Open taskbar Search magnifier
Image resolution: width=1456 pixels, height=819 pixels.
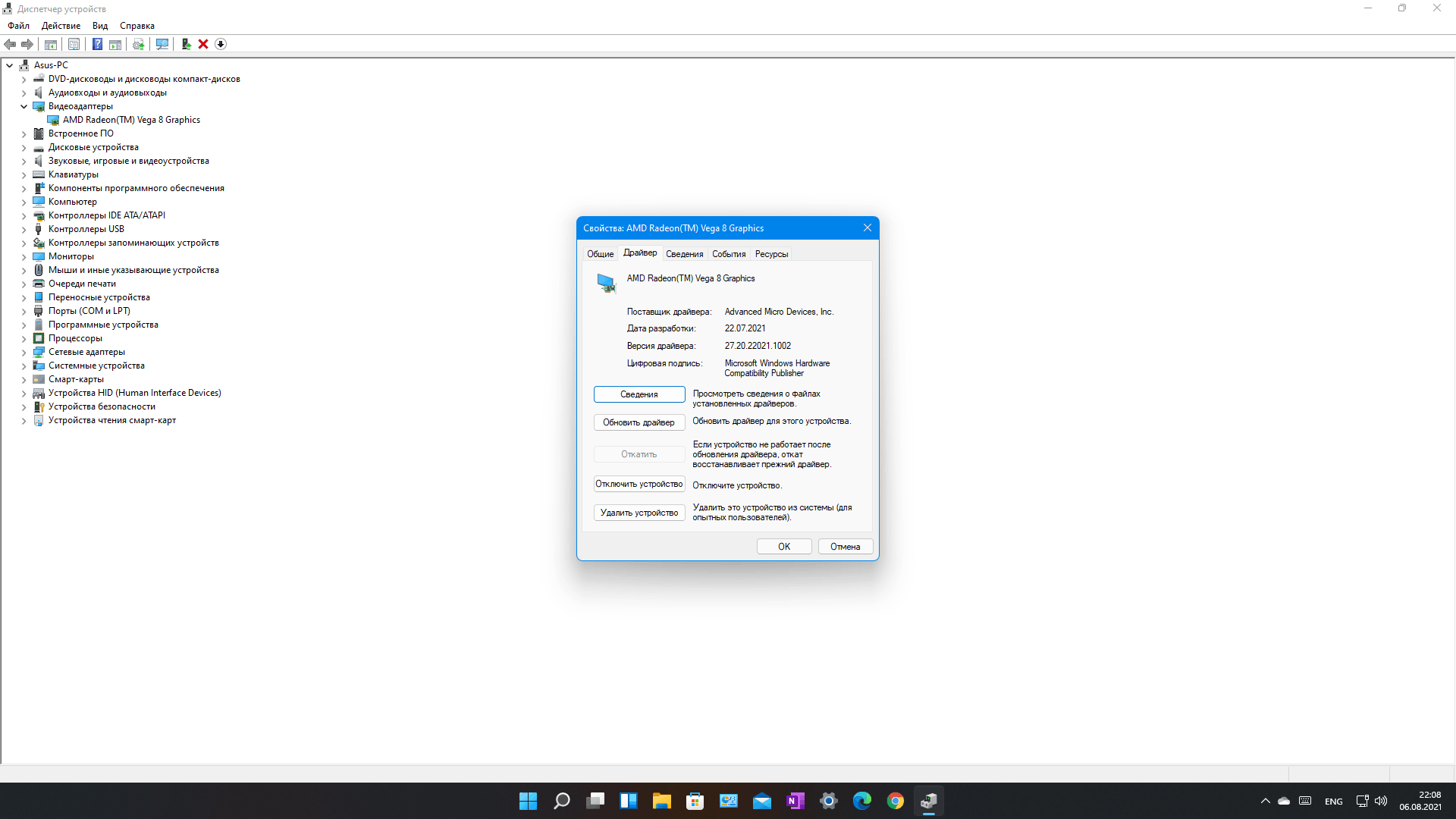point(561,801)
